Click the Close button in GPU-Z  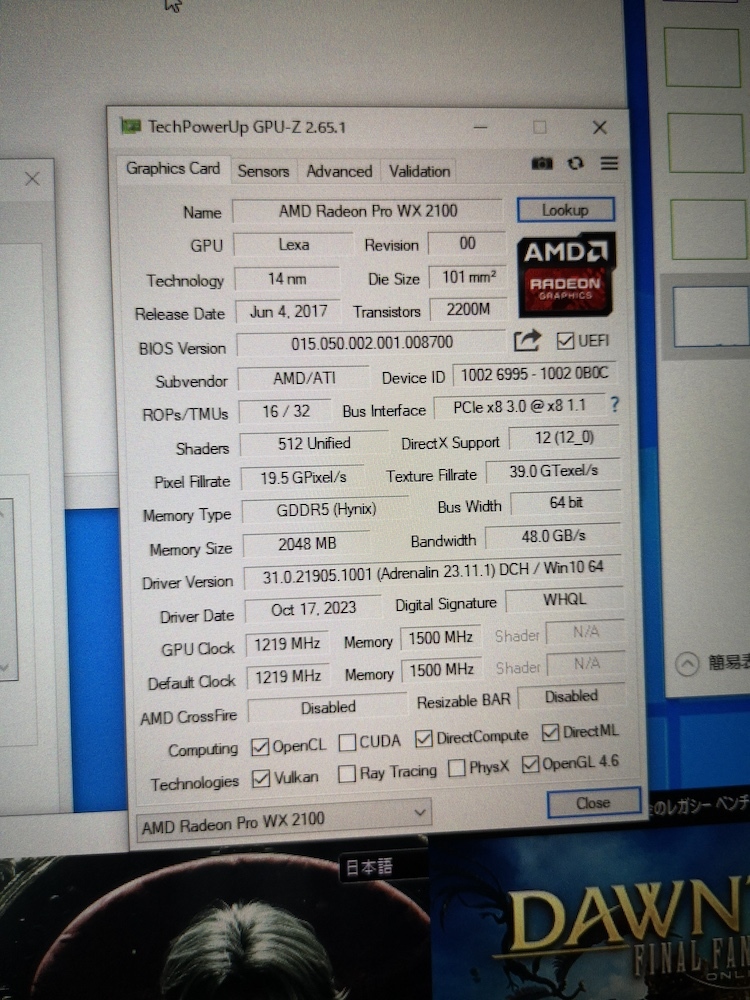593,802
